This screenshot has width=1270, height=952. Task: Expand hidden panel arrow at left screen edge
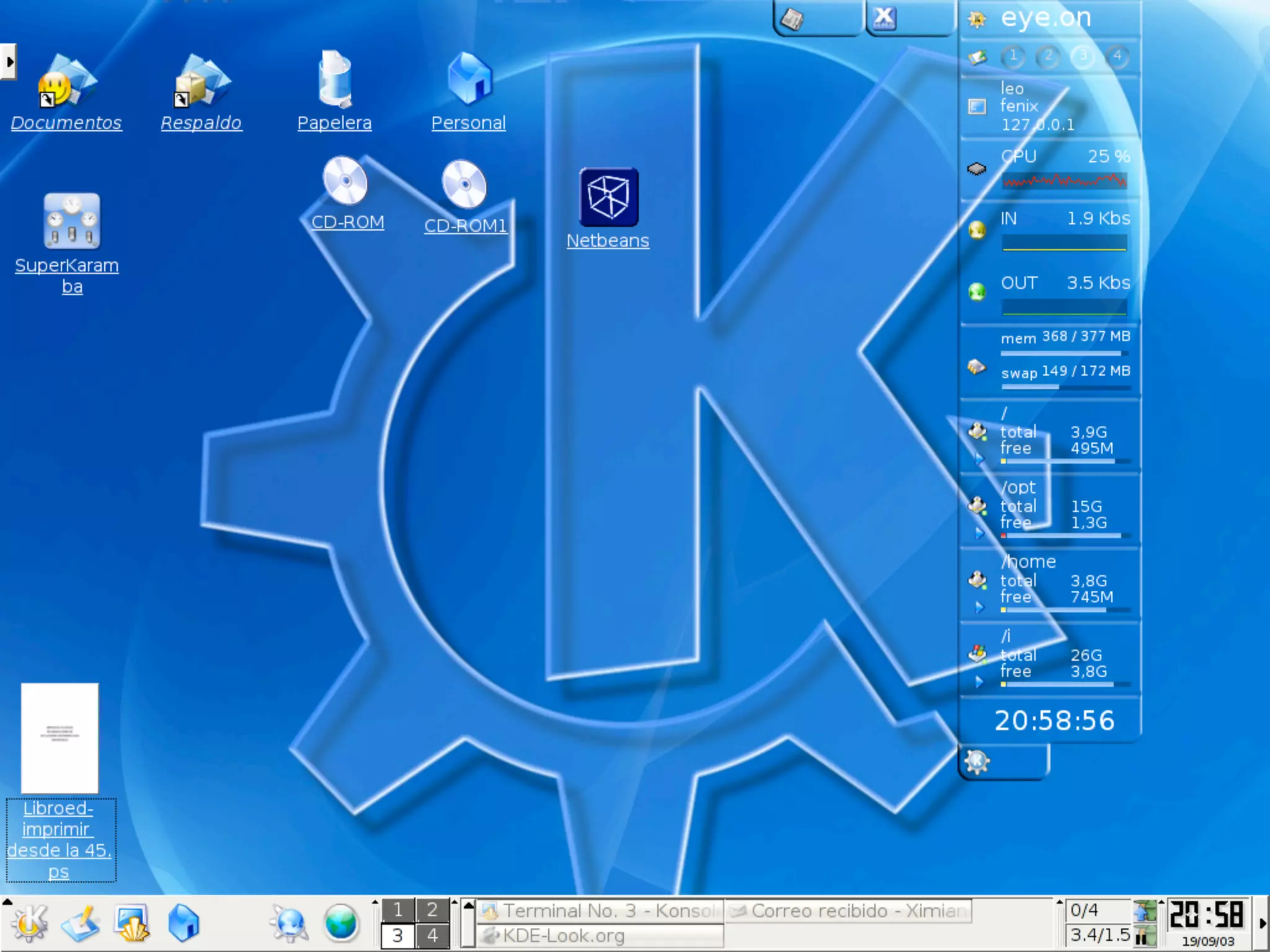pos(9,61)
